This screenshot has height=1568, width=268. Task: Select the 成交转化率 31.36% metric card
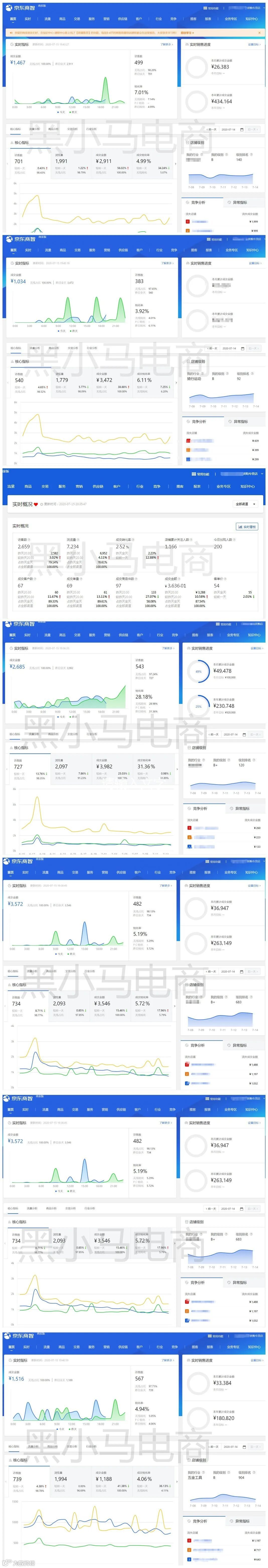(x=154, y=769)
